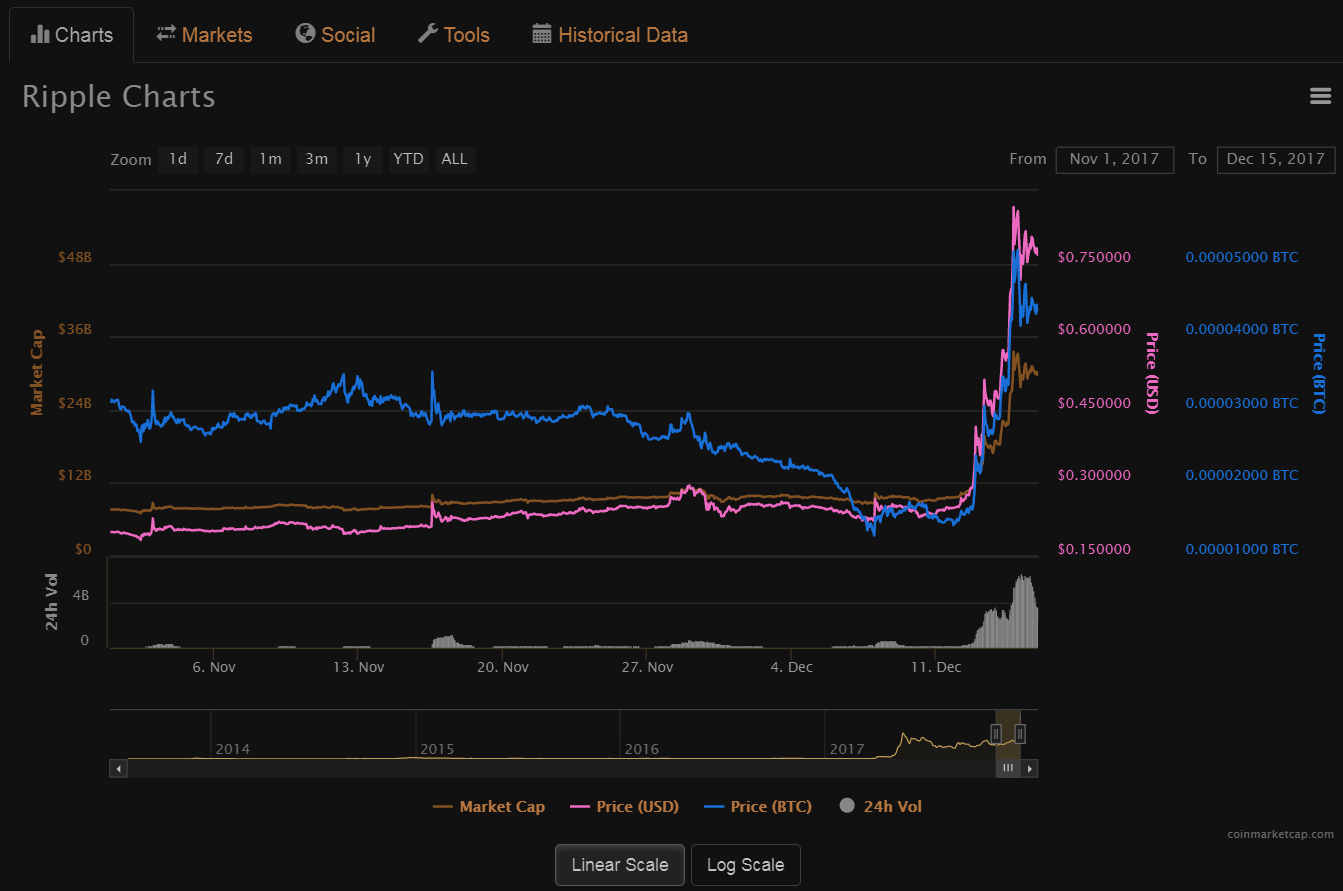Screen dimensions: 1343x891
Task: Set zoom range to 1d
Action: [x=178, y=159]
